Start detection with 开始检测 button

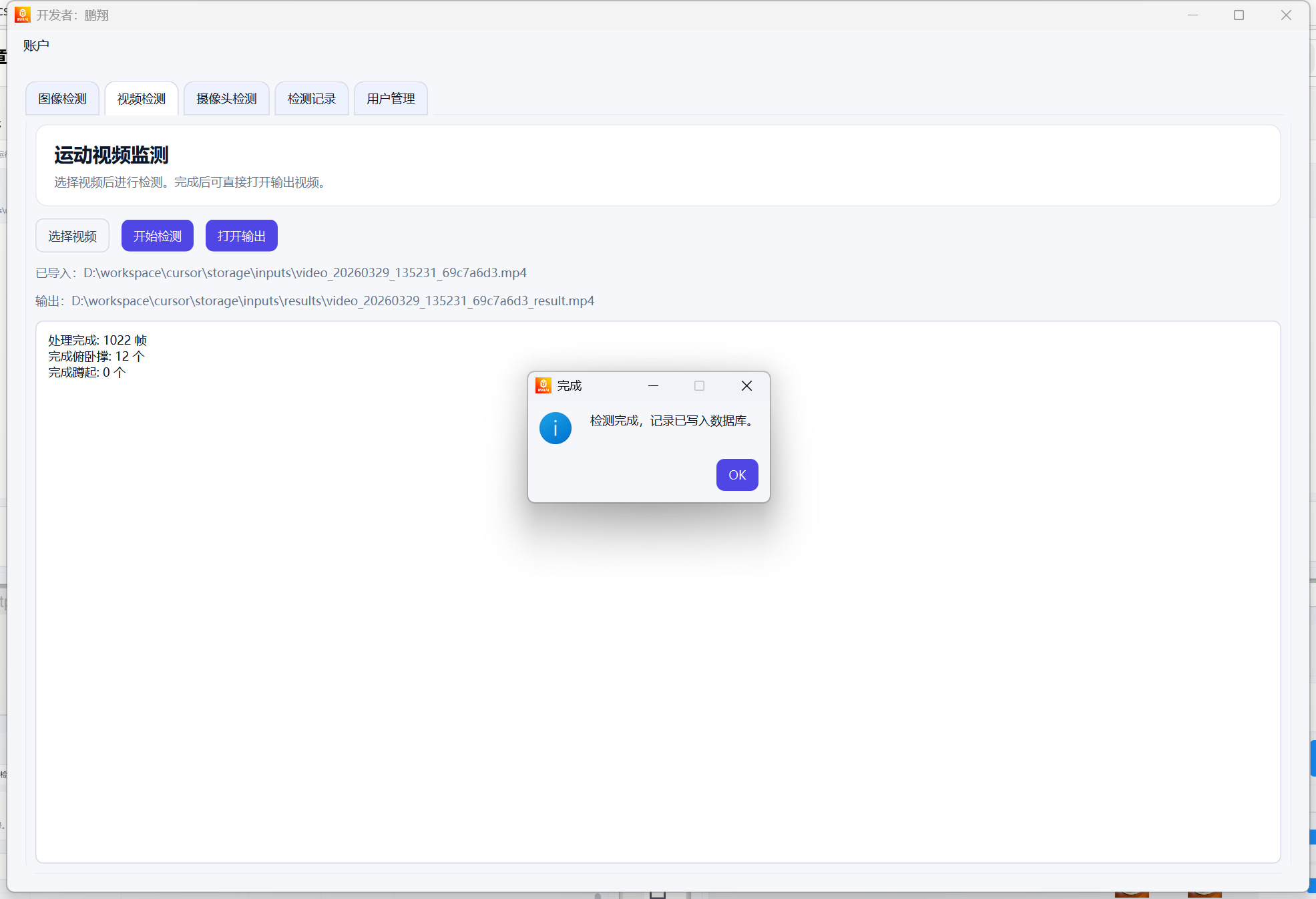[157, 236]
